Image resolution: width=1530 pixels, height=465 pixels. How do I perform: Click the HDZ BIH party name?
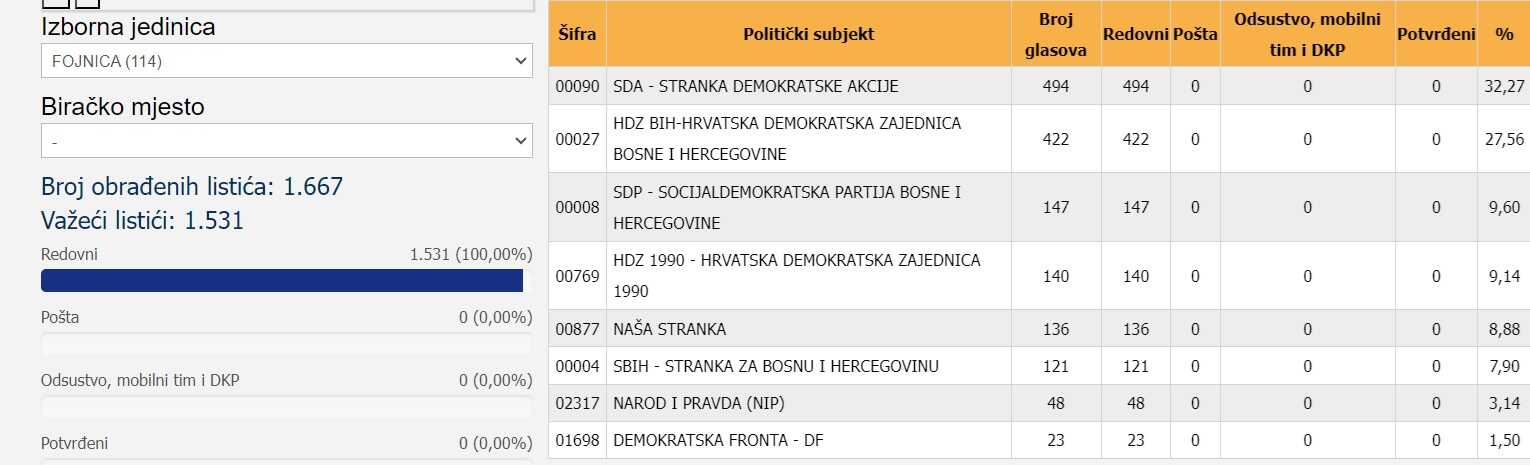click(787, 139)
